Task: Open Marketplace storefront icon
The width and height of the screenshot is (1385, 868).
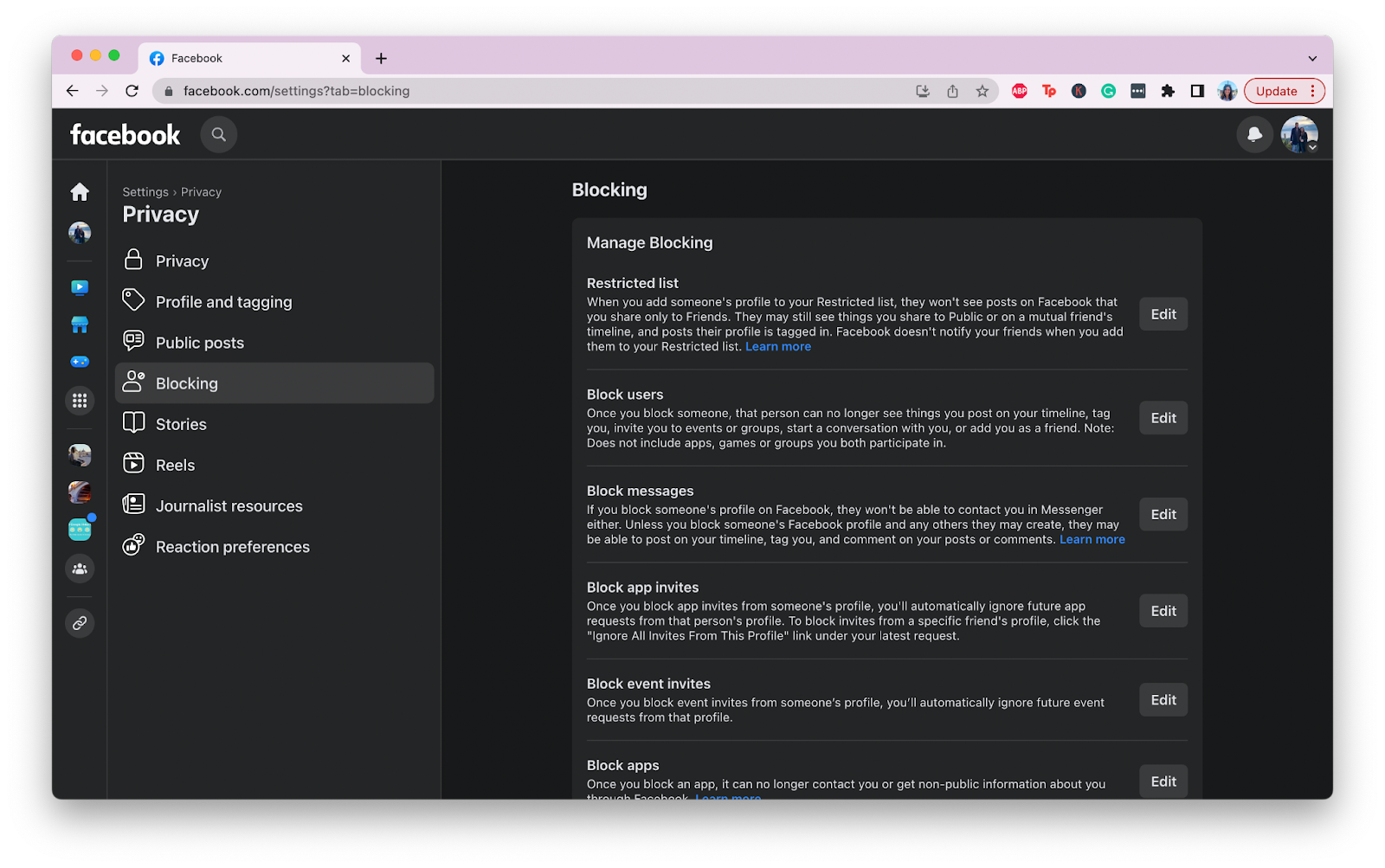Action: (80, 325)
